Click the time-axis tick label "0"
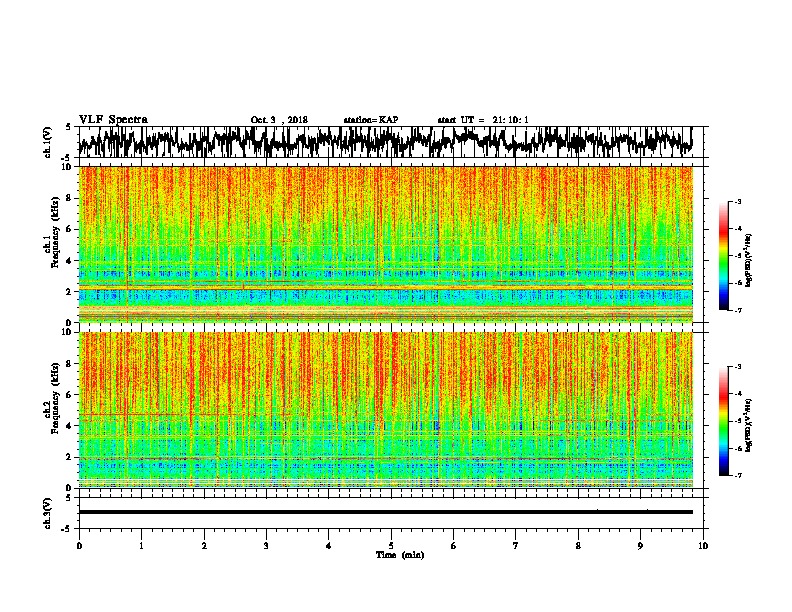 [x=79, y=546]
